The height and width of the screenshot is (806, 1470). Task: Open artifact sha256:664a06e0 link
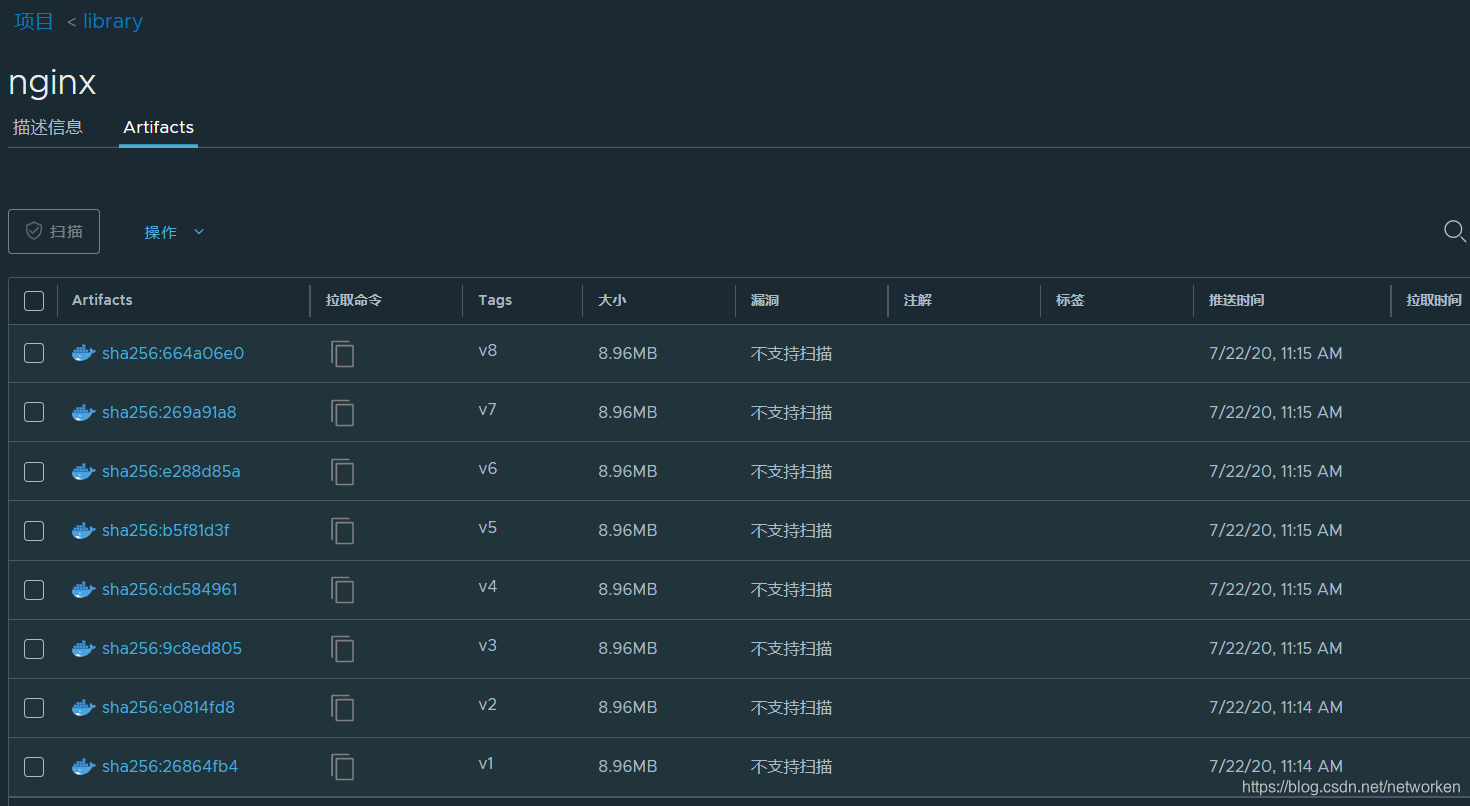pyautogui.click(x=173, y=353)
